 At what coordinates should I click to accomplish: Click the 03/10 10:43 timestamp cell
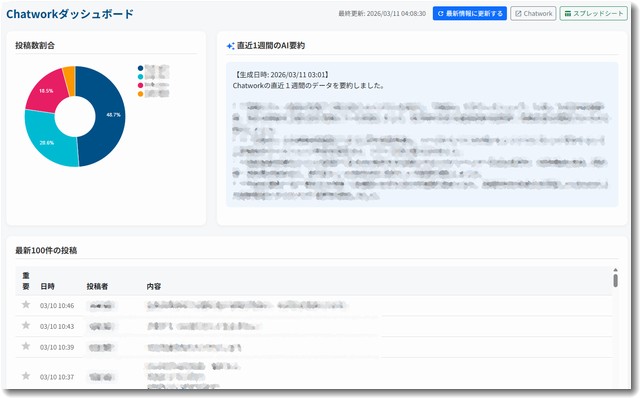point(57,326)
